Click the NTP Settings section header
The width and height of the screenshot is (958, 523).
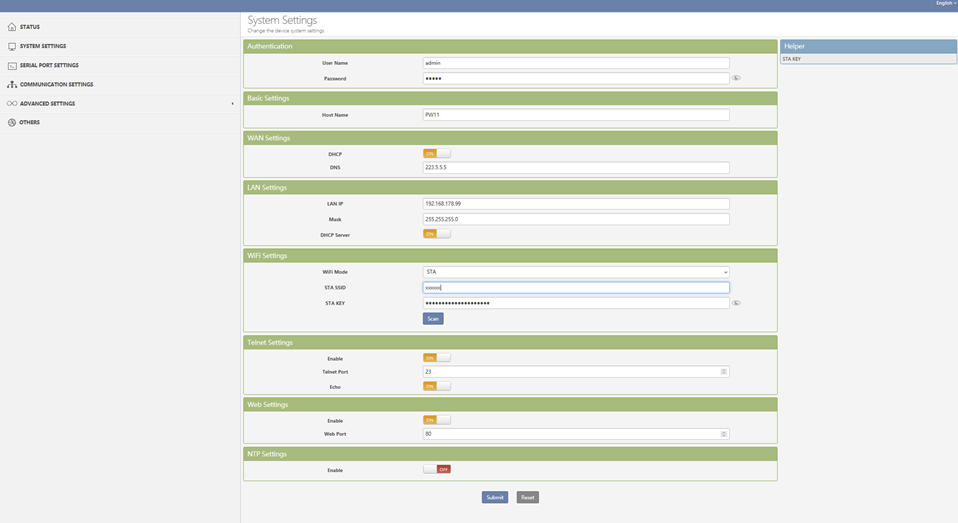pyautogui.click(x=510, y=454)
